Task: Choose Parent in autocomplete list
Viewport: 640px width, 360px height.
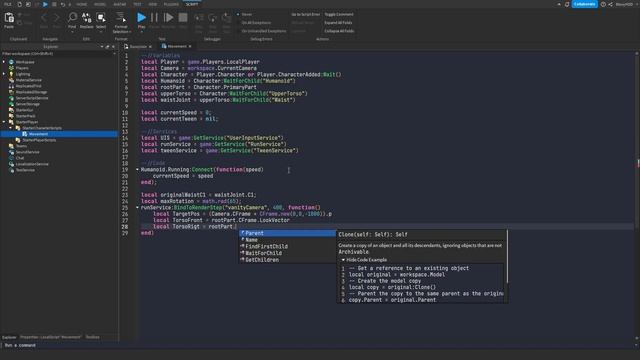Action: click(x=287, y=233)
